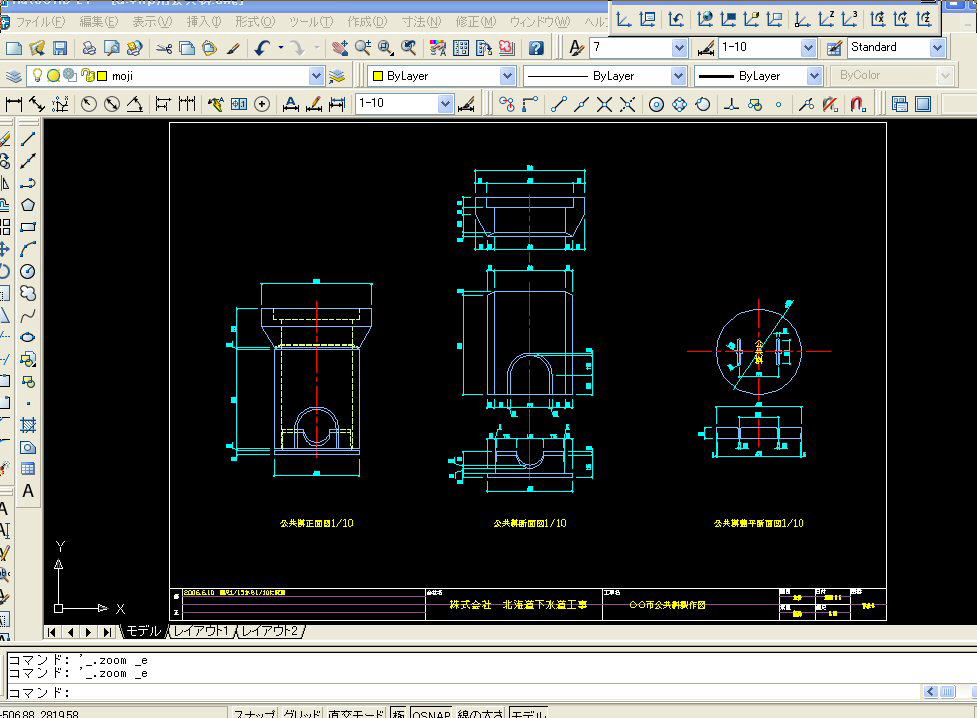
Task: Save the drawing with the floppy icon
Action: (x=60, y=48)
